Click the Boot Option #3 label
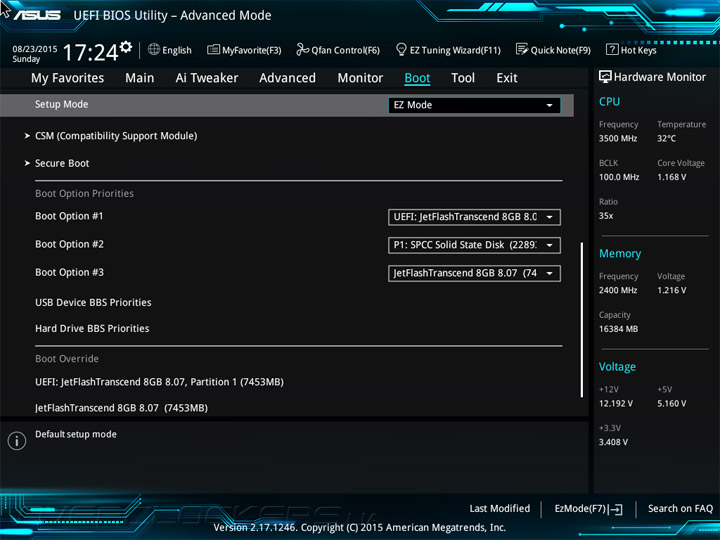The width and height of the screenshot is (720, 540). (x=69, y=272)
